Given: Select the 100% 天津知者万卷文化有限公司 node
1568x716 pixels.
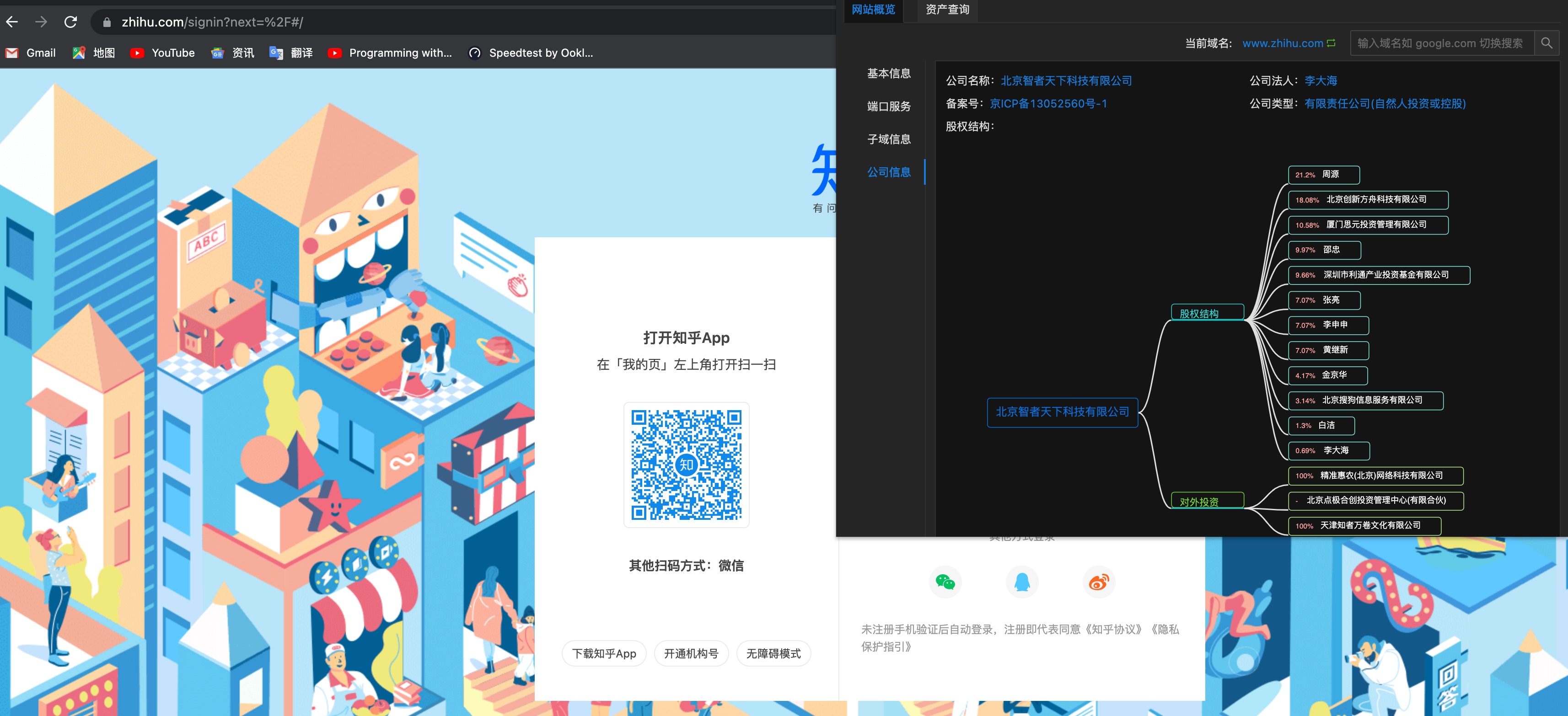Looking at the screenshot, I should click(x=1365, y=526).
